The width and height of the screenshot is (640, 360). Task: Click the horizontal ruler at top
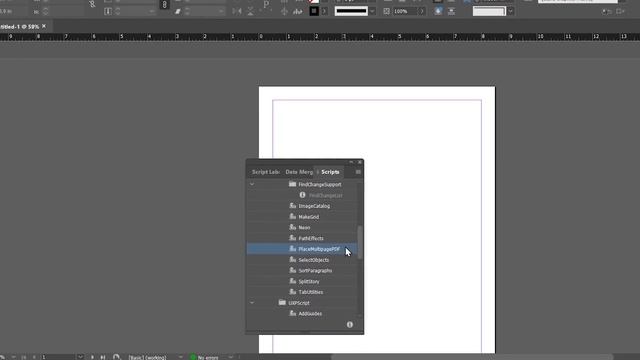pos(320,37)
